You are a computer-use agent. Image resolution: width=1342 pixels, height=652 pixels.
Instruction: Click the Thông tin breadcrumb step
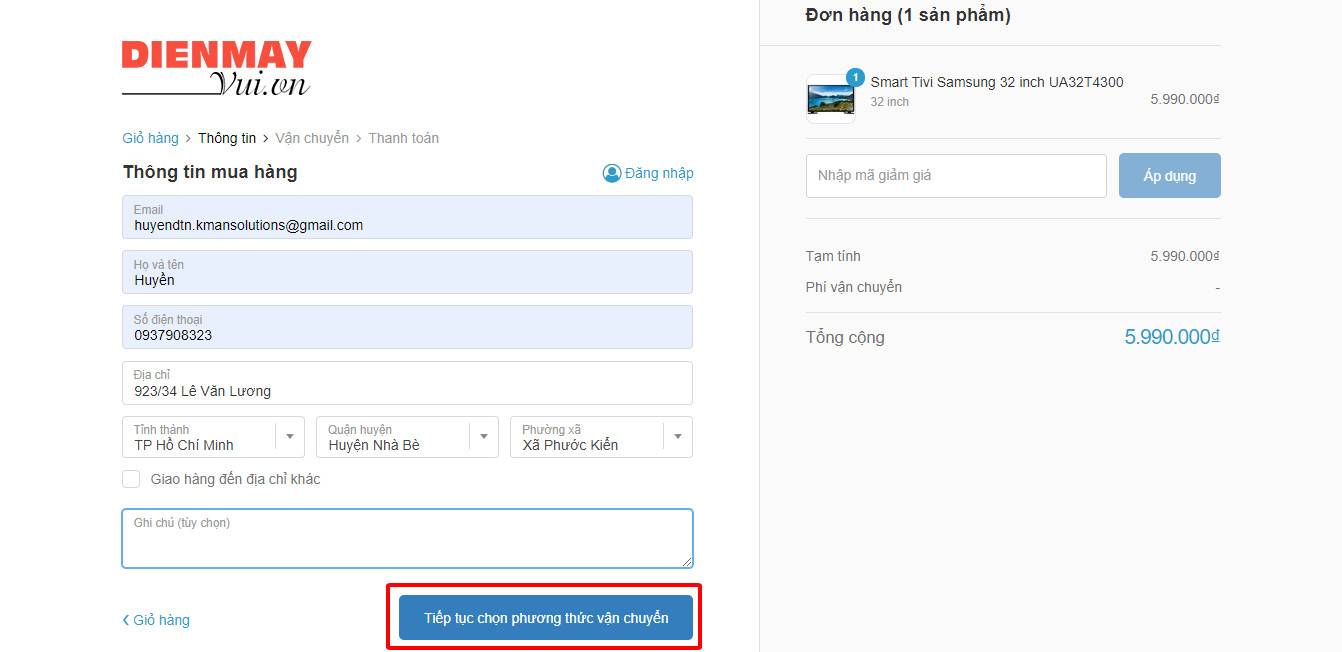coord(227,138)
